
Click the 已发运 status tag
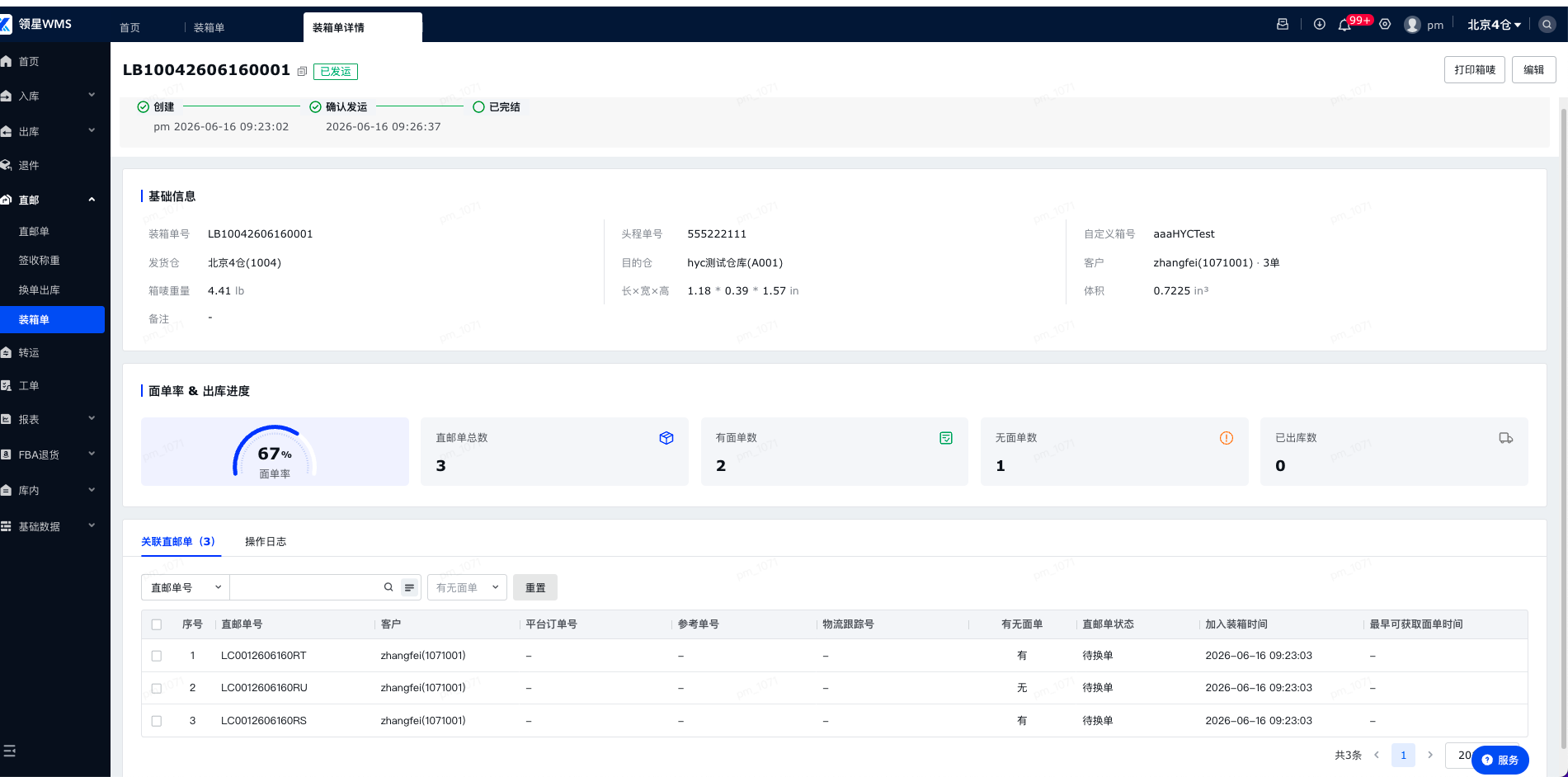[x=336, y=72]
